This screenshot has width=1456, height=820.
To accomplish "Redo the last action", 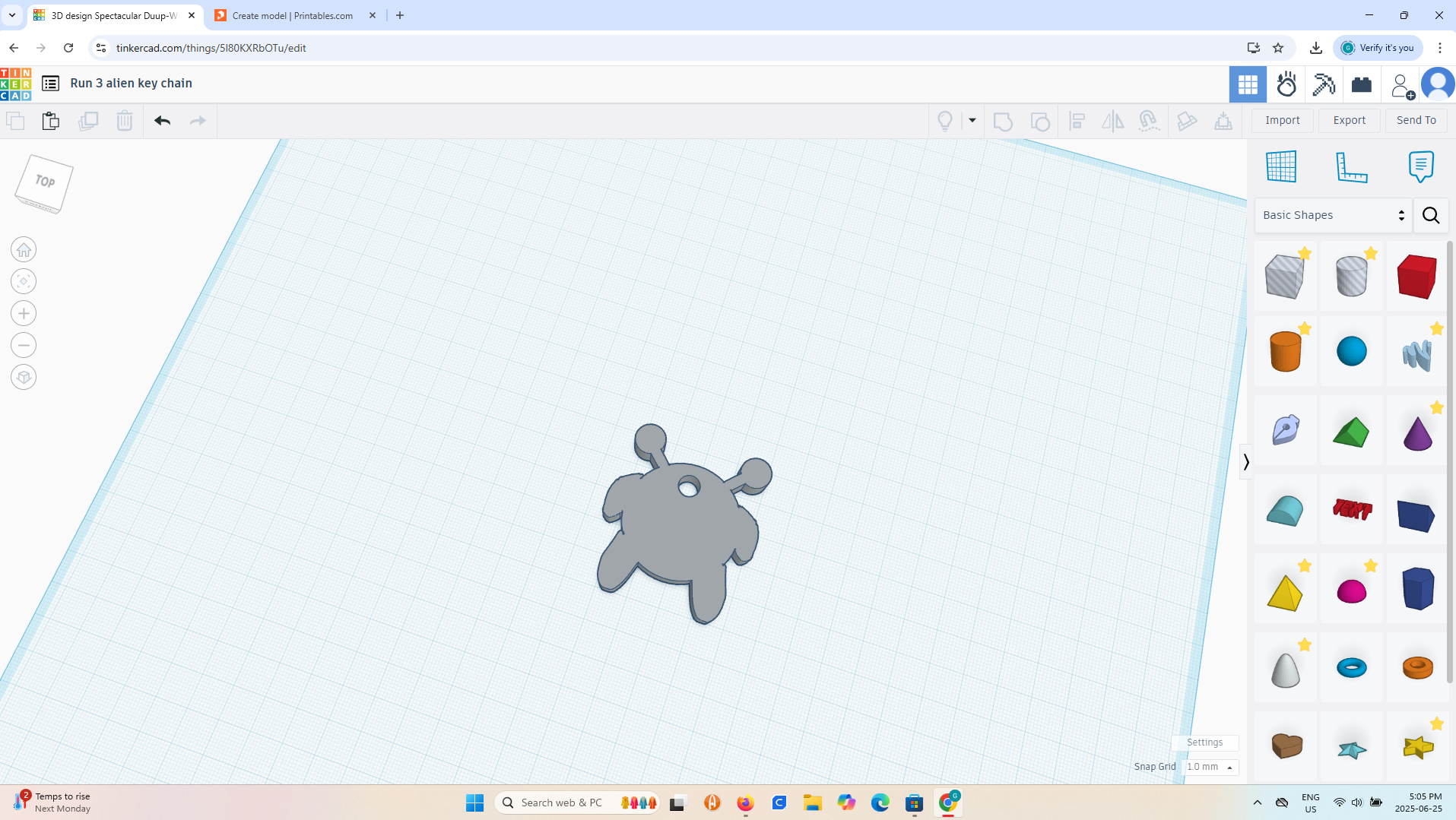I will pyautogui.click(x=198, y=121).
